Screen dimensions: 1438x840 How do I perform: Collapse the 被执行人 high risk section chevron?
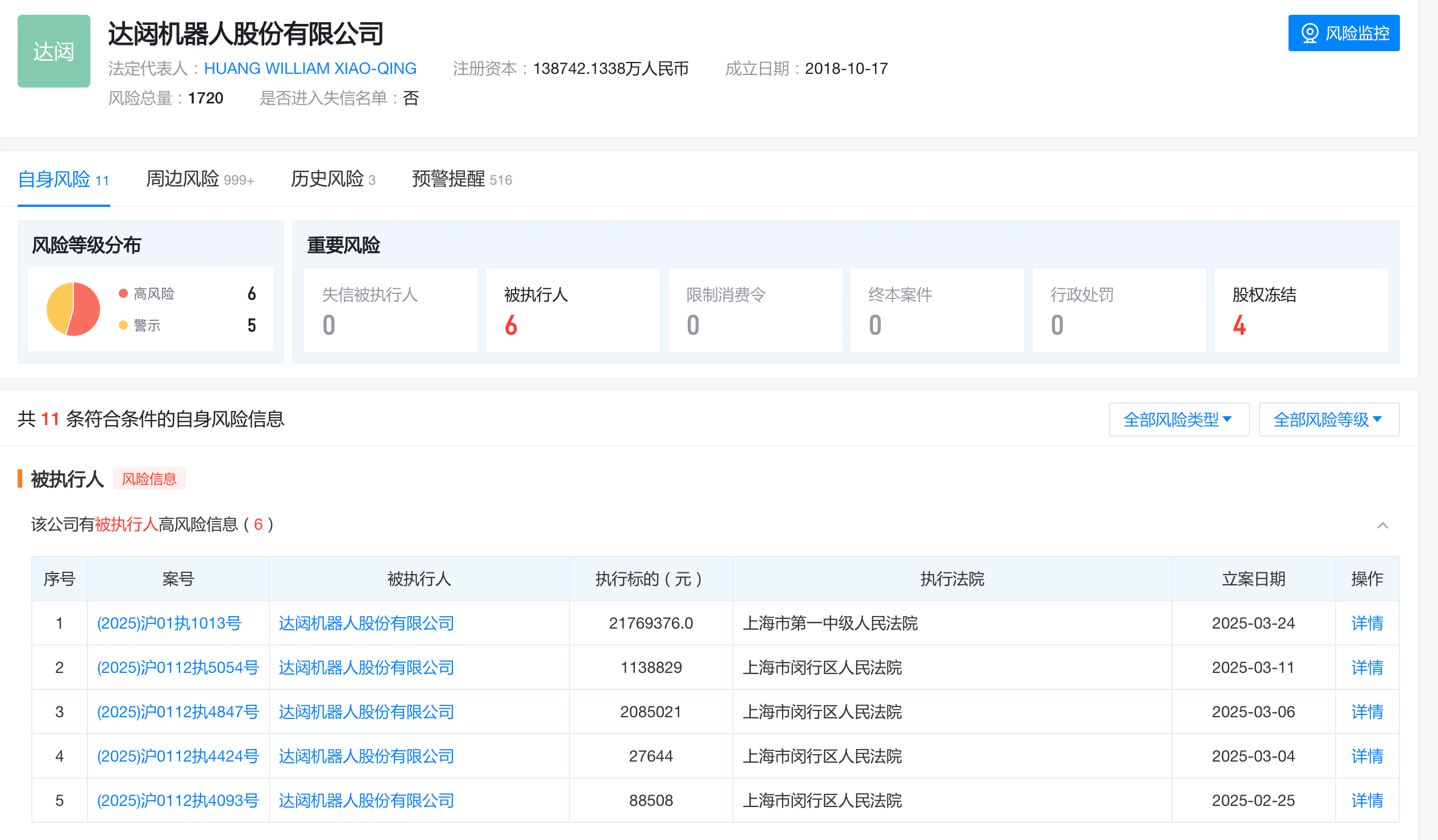[1382, 525]
